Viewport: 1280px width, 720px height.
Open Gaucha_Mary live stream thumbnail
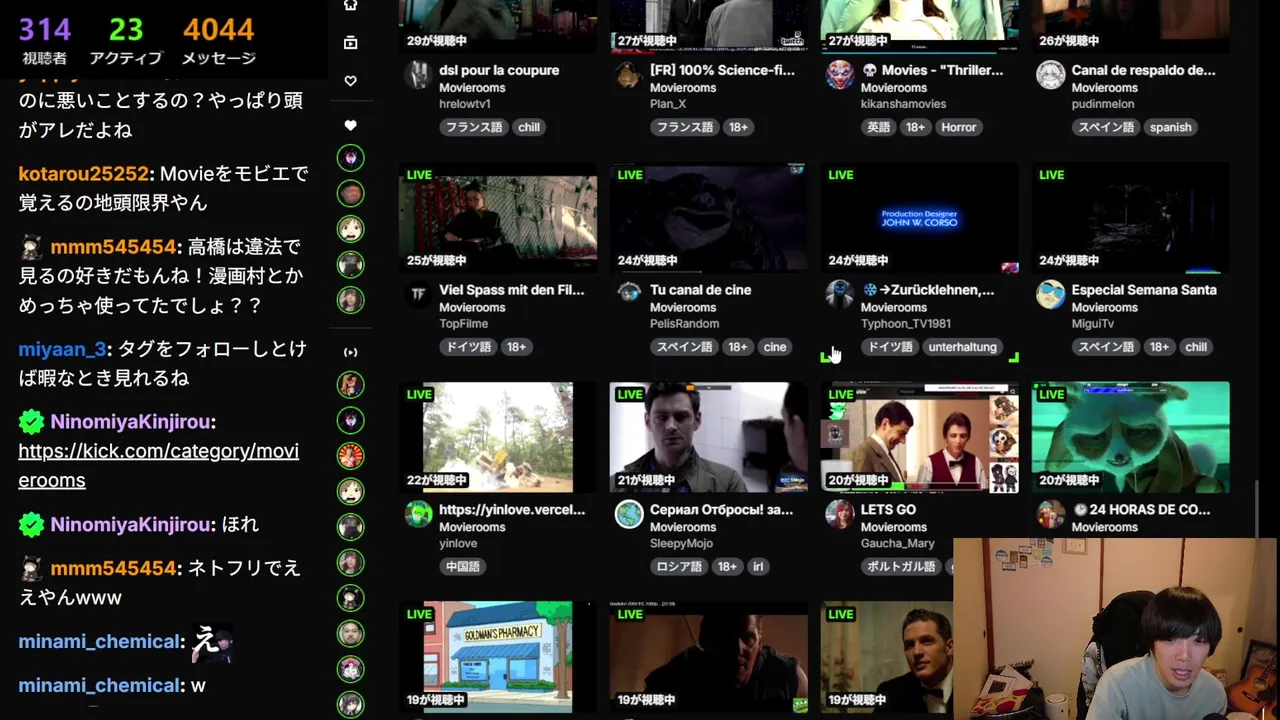920,437
